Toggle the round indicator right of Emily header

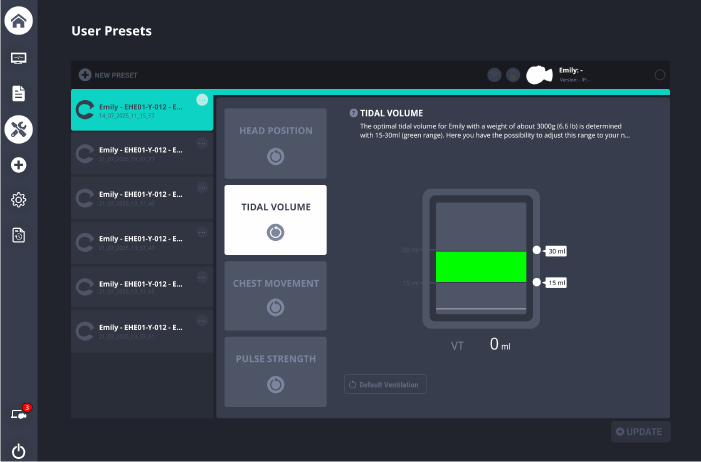pos(659,75)
